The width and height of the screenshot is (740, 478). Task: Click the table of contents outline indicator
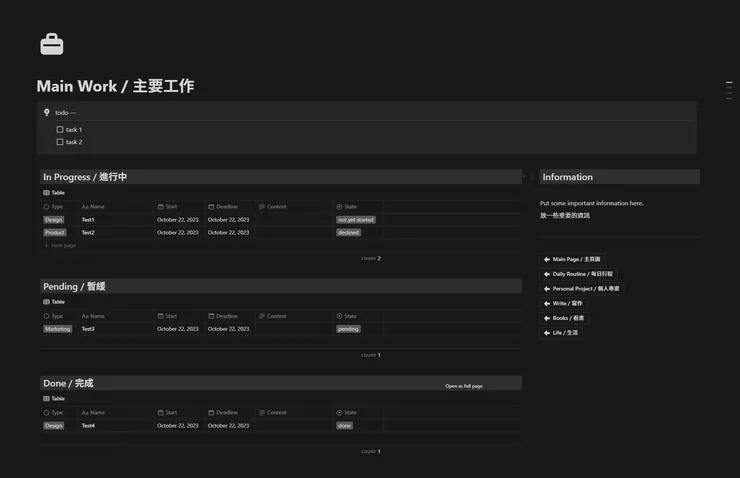pyautogui.click(x=729, y=90)
